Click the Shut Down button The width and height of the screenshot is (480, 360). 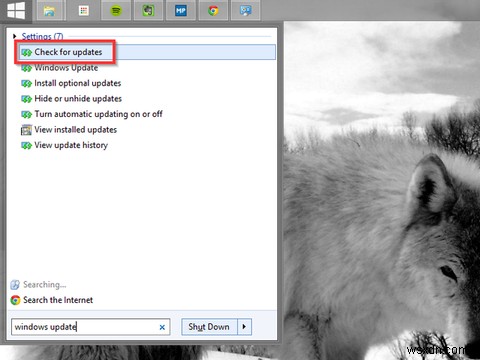click(209, 327)
